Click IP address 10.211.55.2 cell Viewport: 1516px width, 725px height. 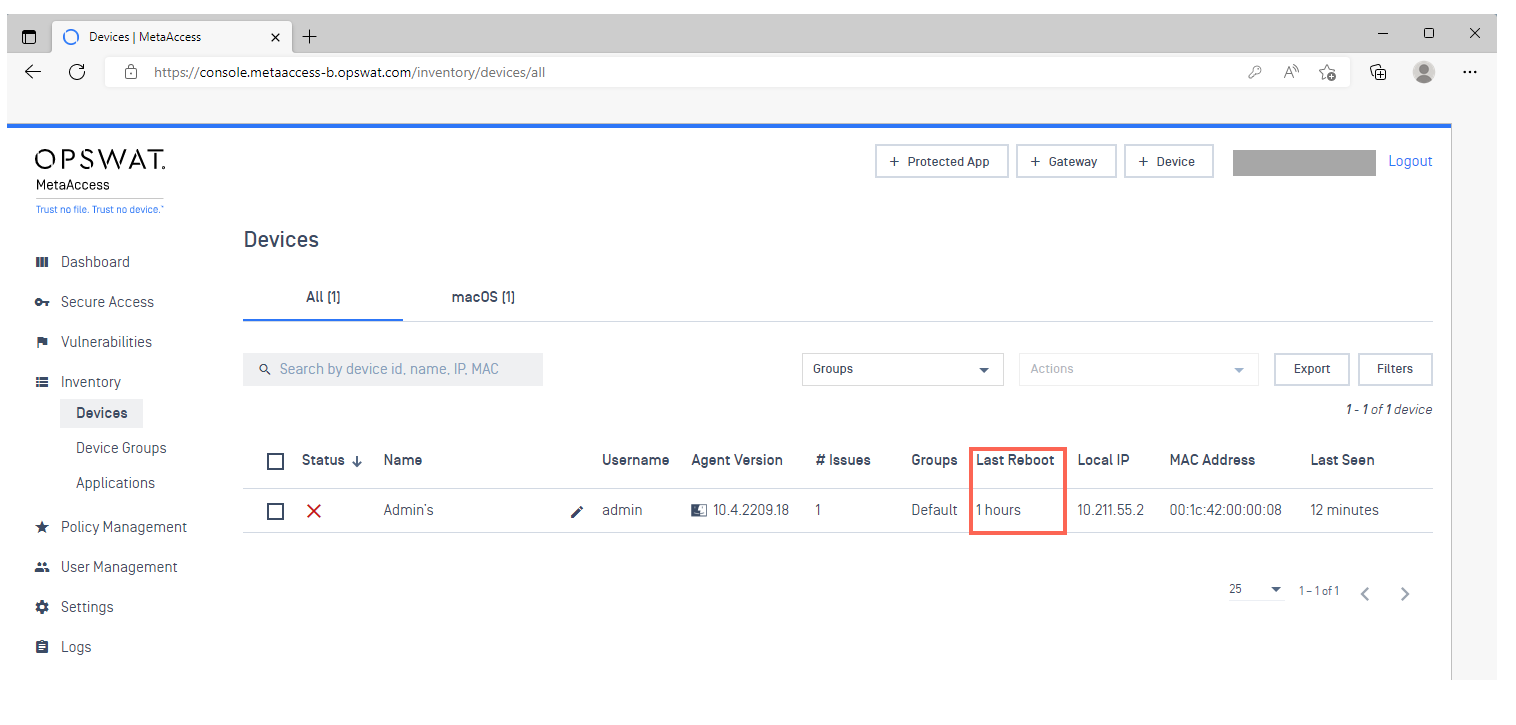click(1110, 510)
